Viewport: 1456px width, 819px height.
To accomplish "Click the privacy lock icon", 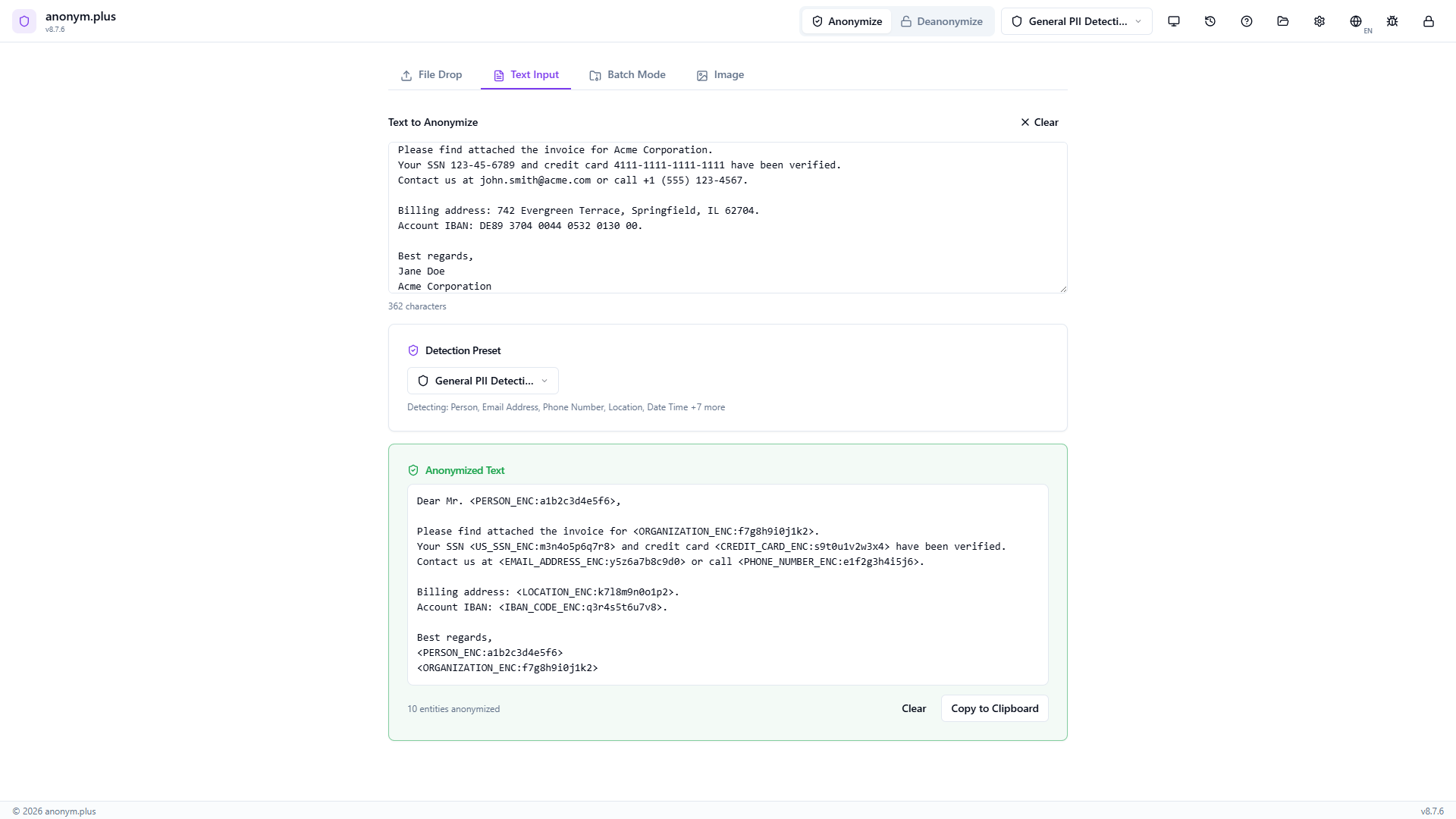I will point(1429,21).
